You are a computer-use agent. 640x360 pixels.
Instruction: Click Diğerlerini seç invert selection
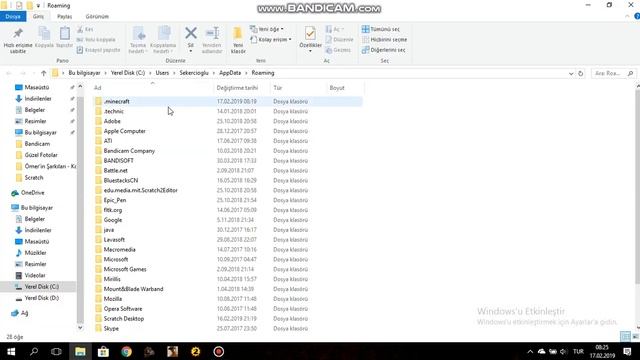pos(384,50)
